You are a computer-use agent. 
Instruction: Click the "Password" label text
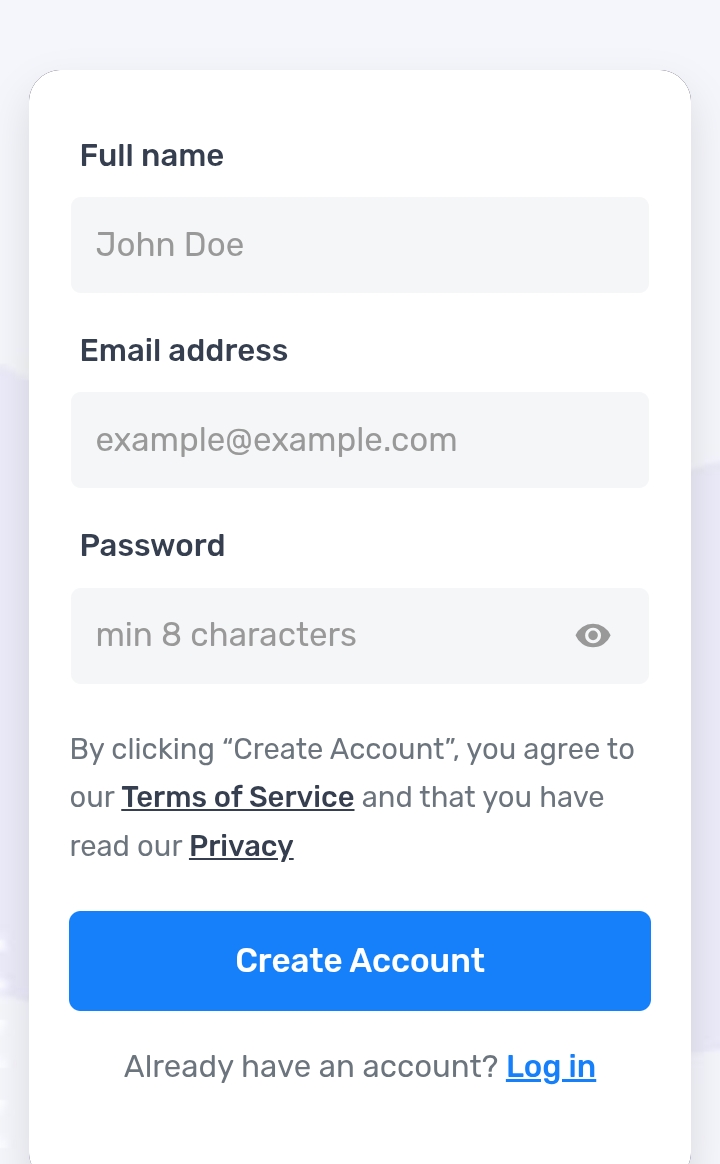pyautogui.click(x=152, y=545)
